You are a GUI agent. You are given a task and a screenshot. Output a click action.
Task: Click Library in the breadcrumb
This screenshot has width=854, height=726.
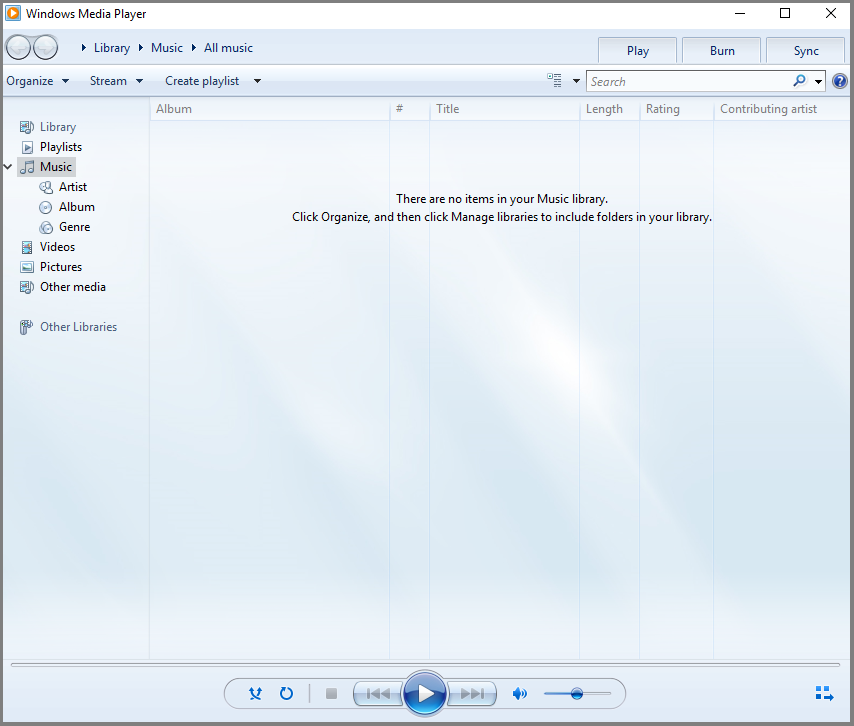pos(112,48)
